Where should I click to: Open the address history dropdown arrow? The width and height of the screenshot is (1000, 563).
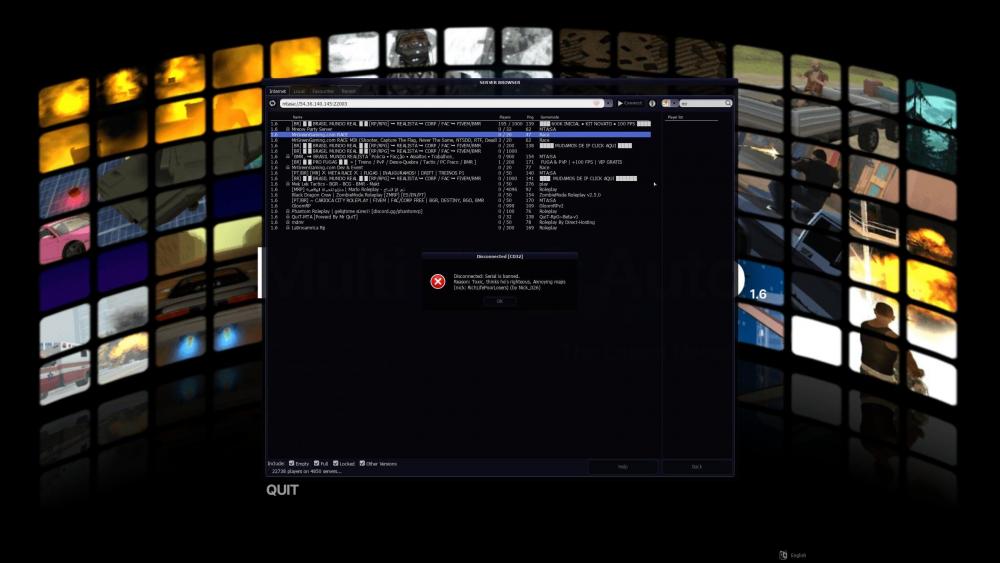[608, 103]
